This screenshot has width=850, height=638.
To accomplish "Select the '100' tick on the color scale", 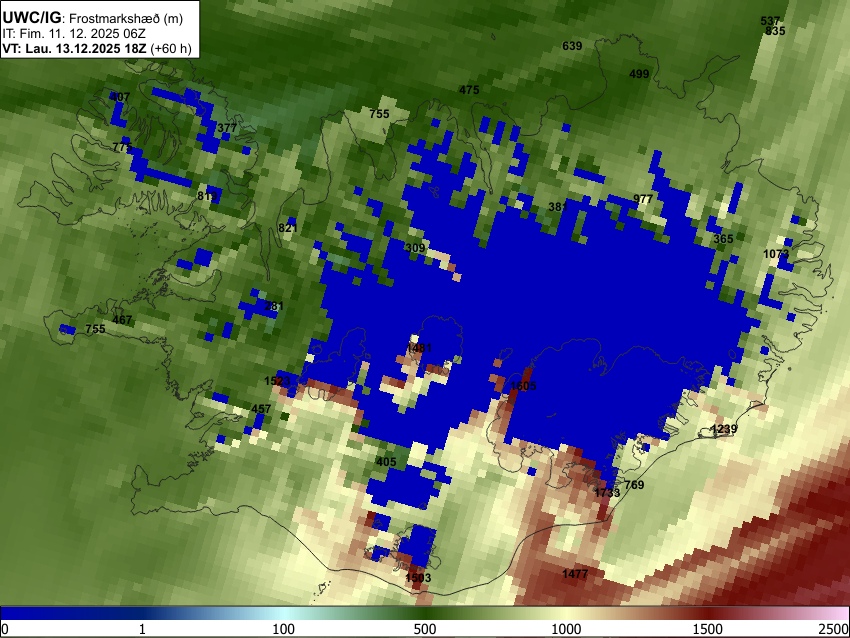I will point(284,629).
